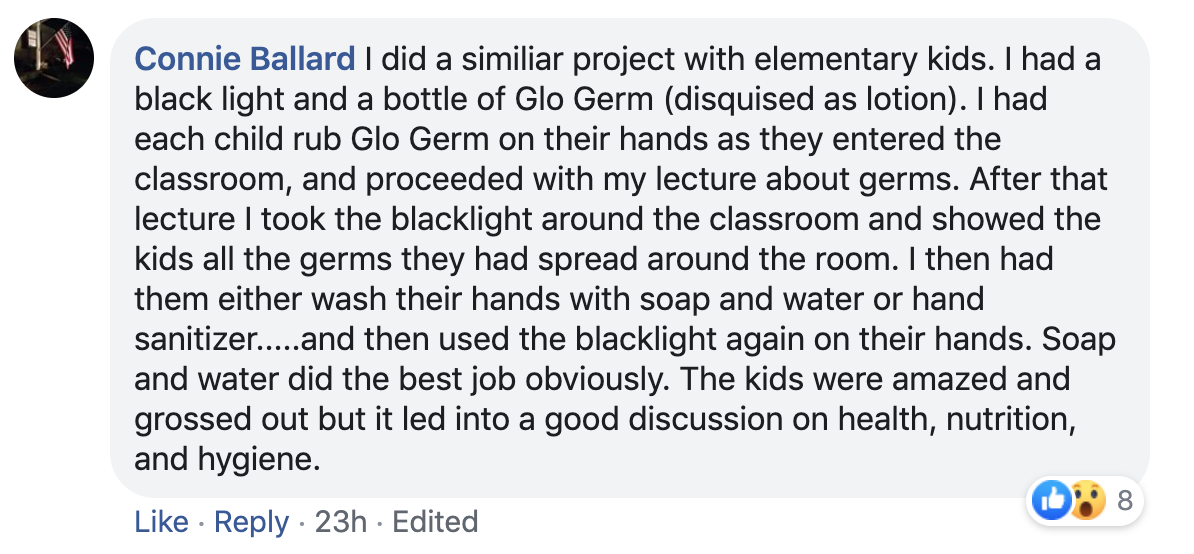View edit history via the Edited label
The height and width of the screenshot is (554, 1194).
435,522
